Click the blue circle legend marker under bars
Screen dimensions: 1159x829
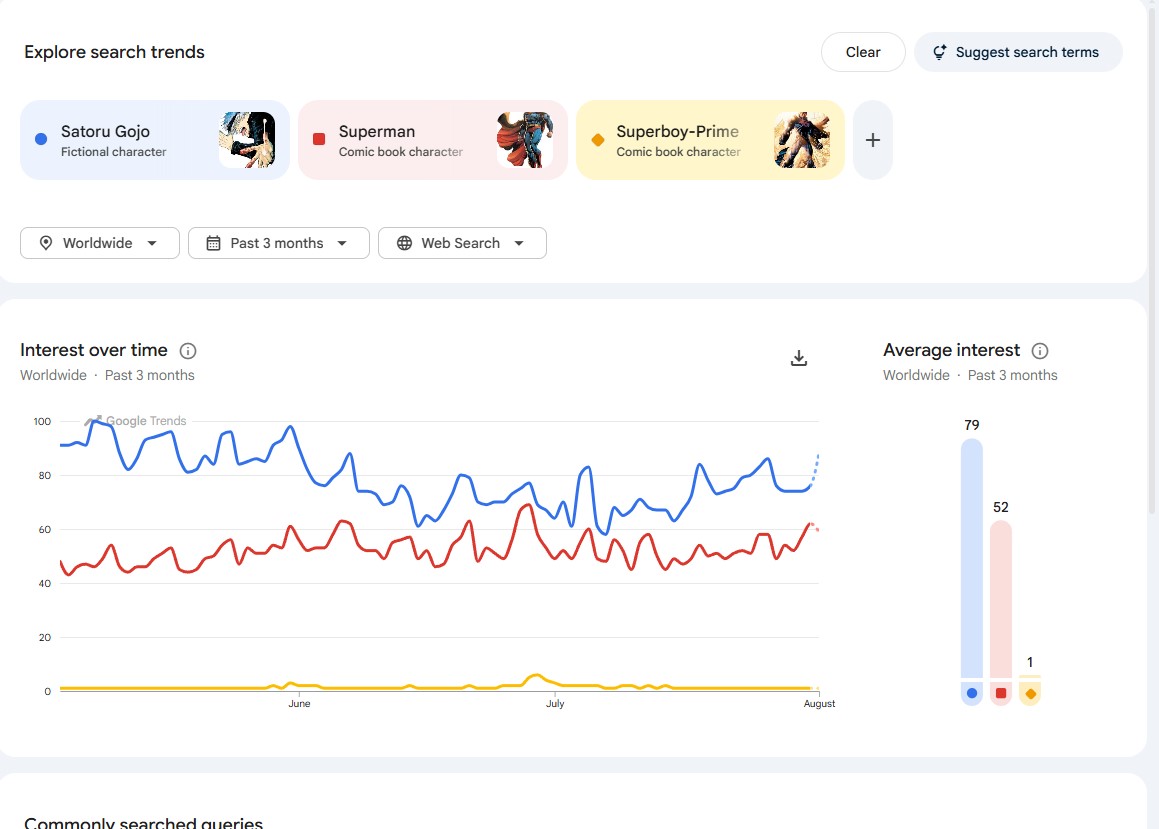[972, 693]
